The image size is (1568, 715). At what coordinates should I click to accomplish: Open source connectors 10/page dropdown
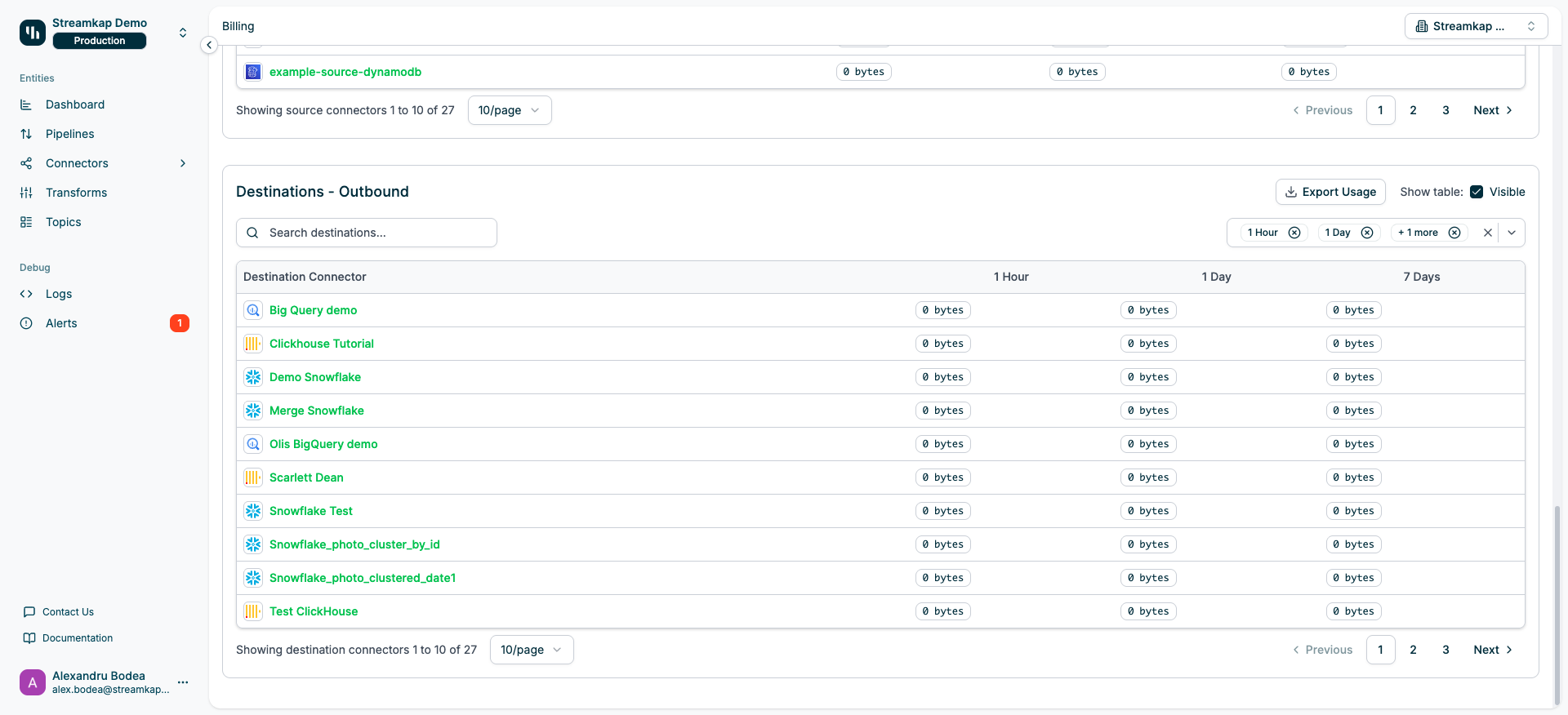(x=510, y=110)
